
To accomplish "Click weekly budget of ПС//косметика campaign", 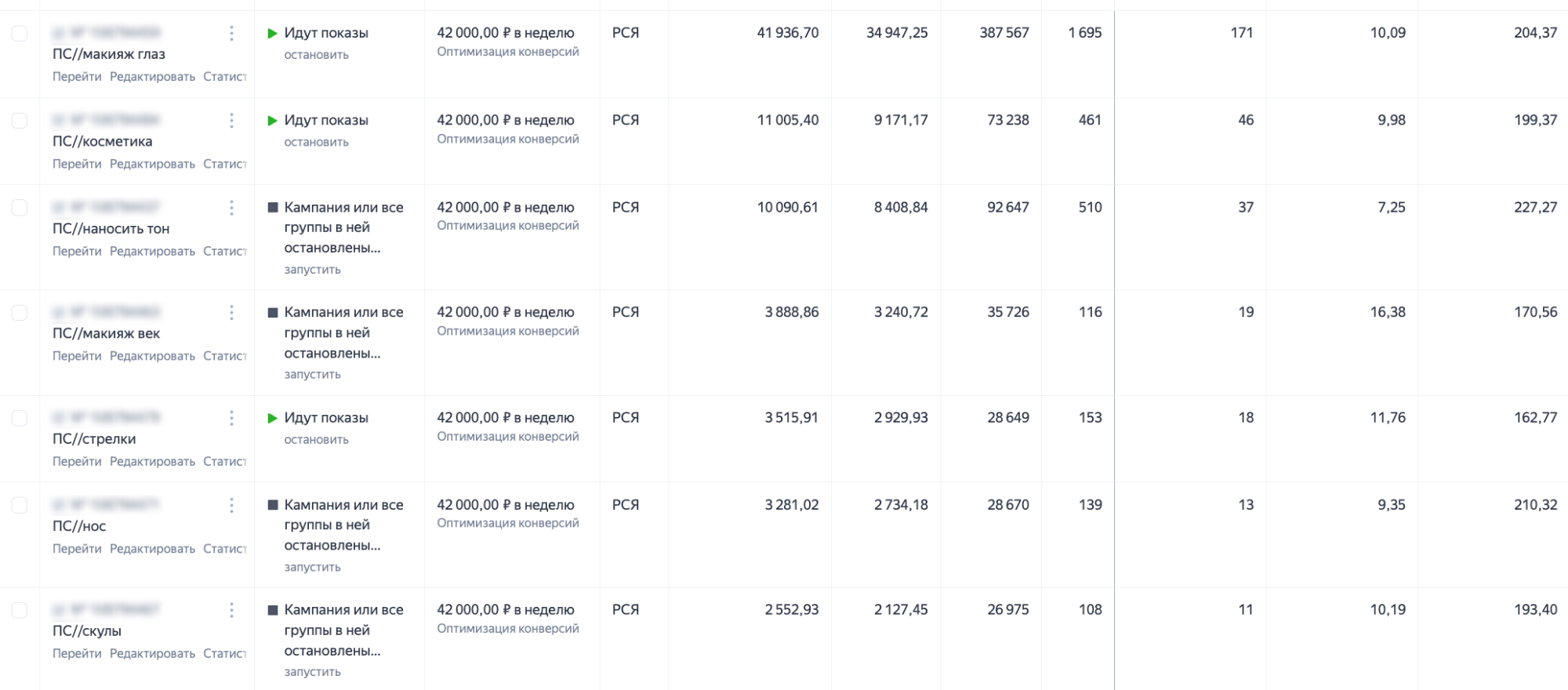I will 506,120.
